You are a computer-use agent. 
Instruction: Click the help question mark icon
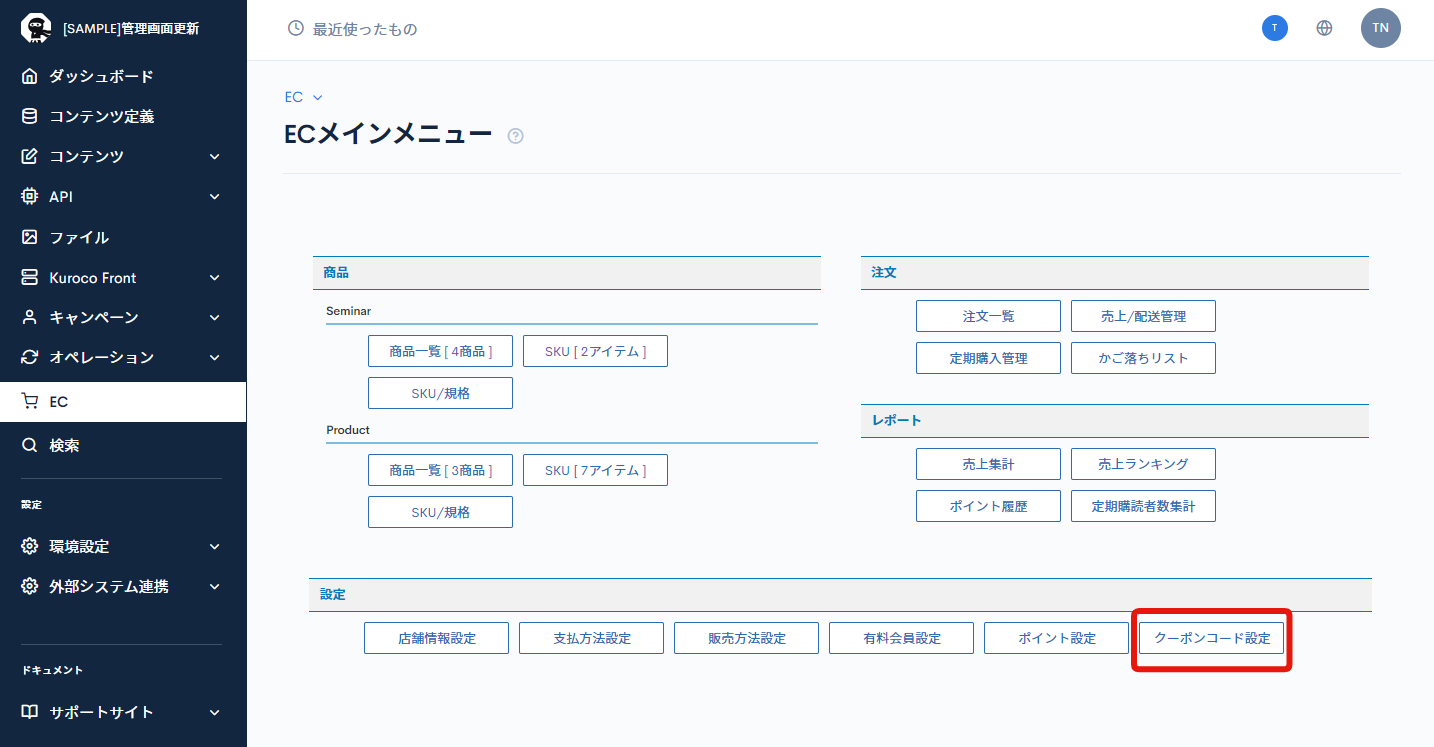(515, 136)
